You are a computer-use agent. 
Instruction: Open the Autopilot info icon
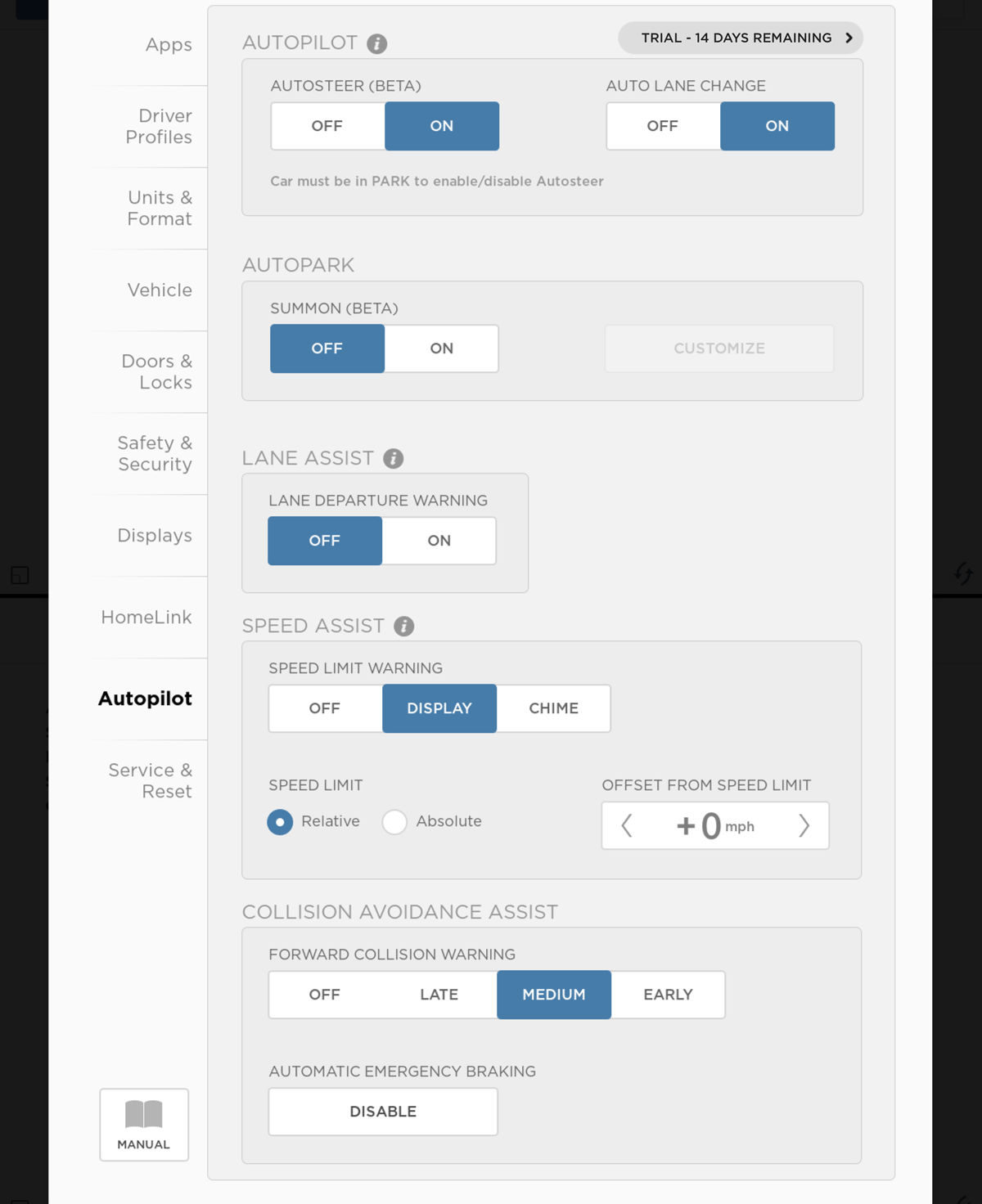(x=376, y=43)
